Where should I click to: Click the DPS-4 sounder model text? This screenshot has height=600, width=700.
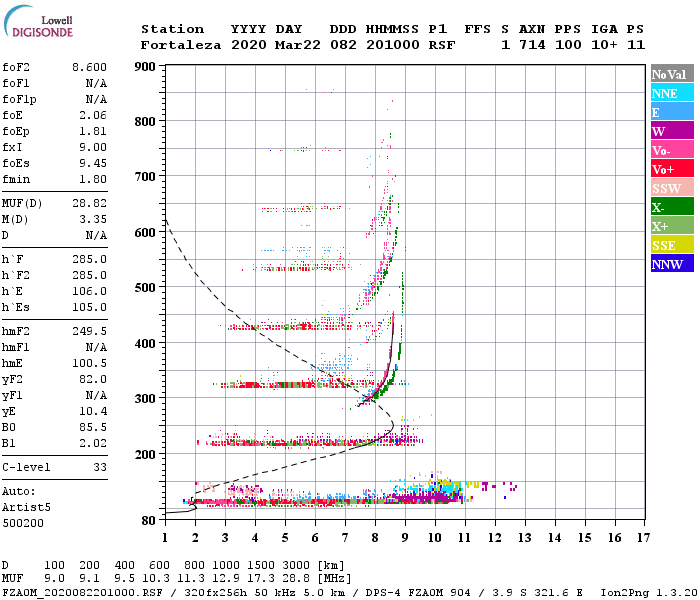pyautogui.click(x=383, y=592)
